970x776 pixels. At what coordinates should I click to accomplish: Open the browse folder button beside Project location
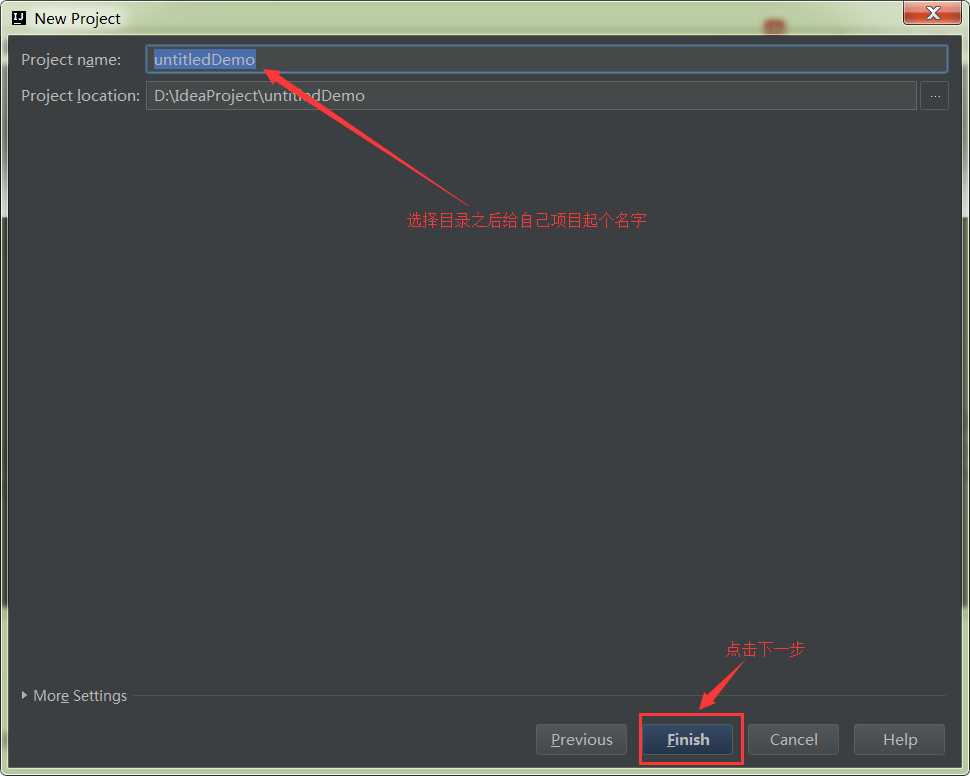click(934, 96)
